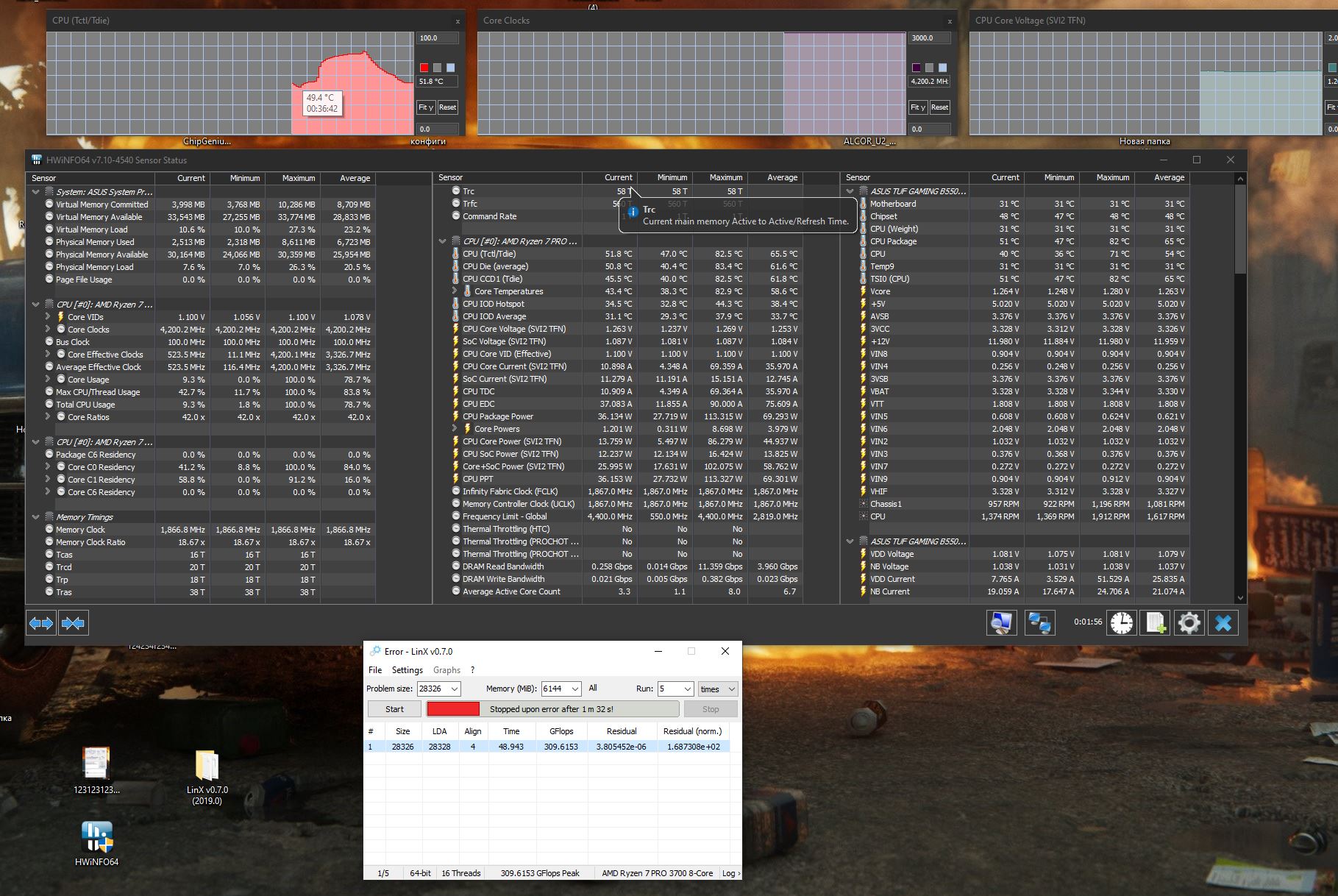Click the light blue swatch in Core Clocks graph
Image resolution: width=1338 pixels, height=896 pixels.
[942, 68]
